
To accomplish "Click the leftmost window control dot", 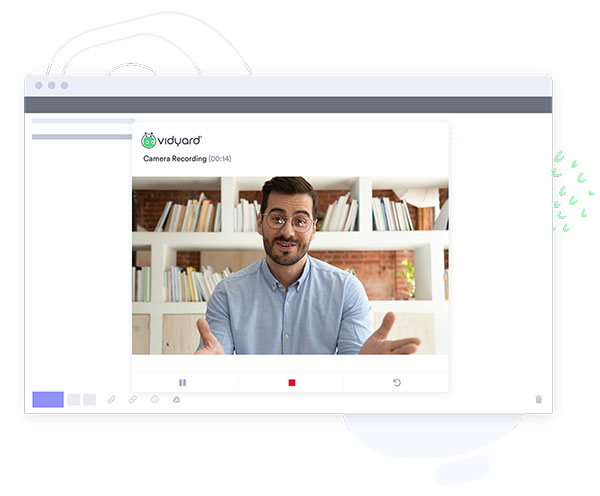I will tap(39, 86).
